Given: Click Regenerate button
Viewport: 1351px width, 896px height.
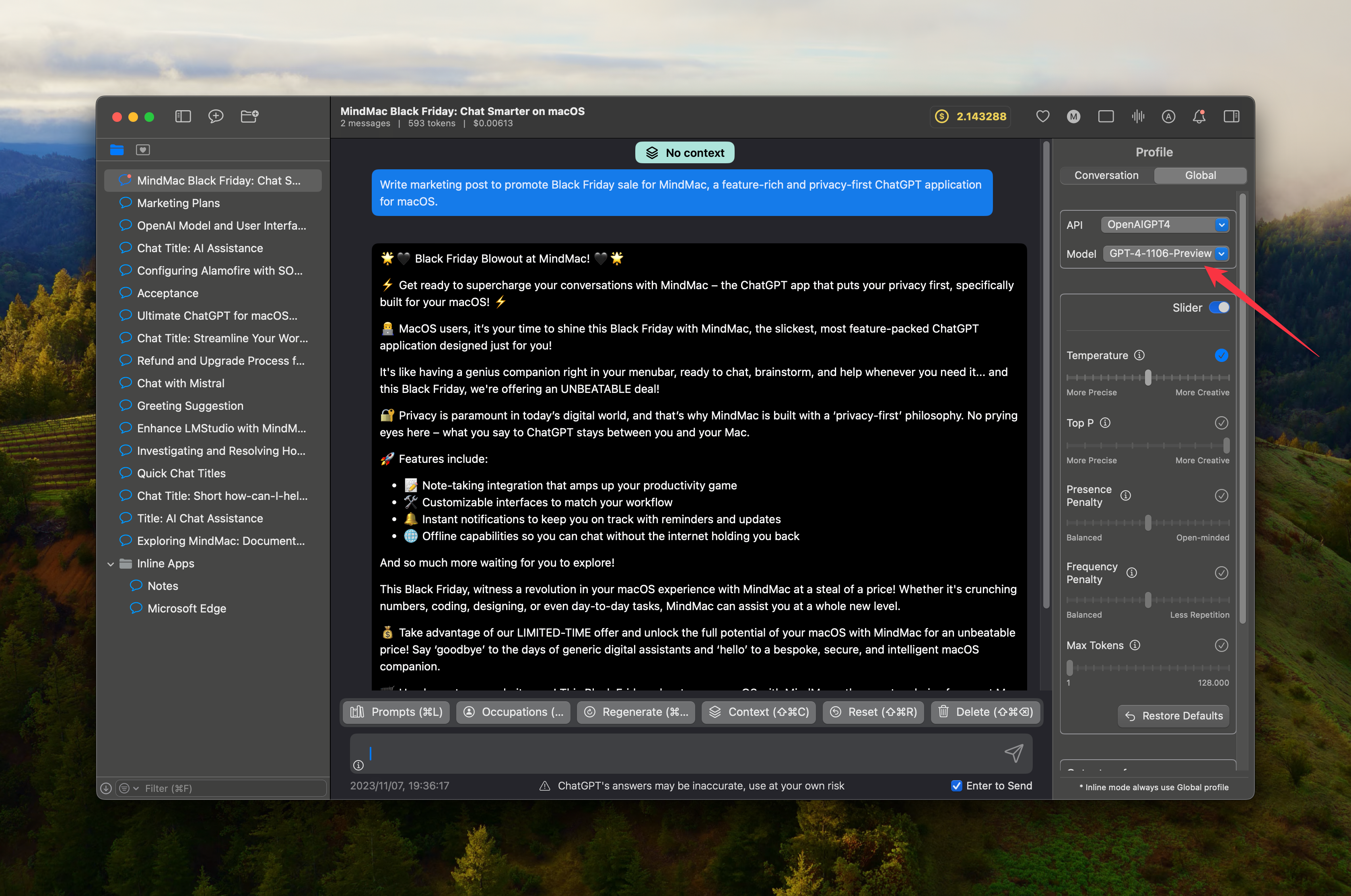Looking at the screenshot, I should point(636,712).
